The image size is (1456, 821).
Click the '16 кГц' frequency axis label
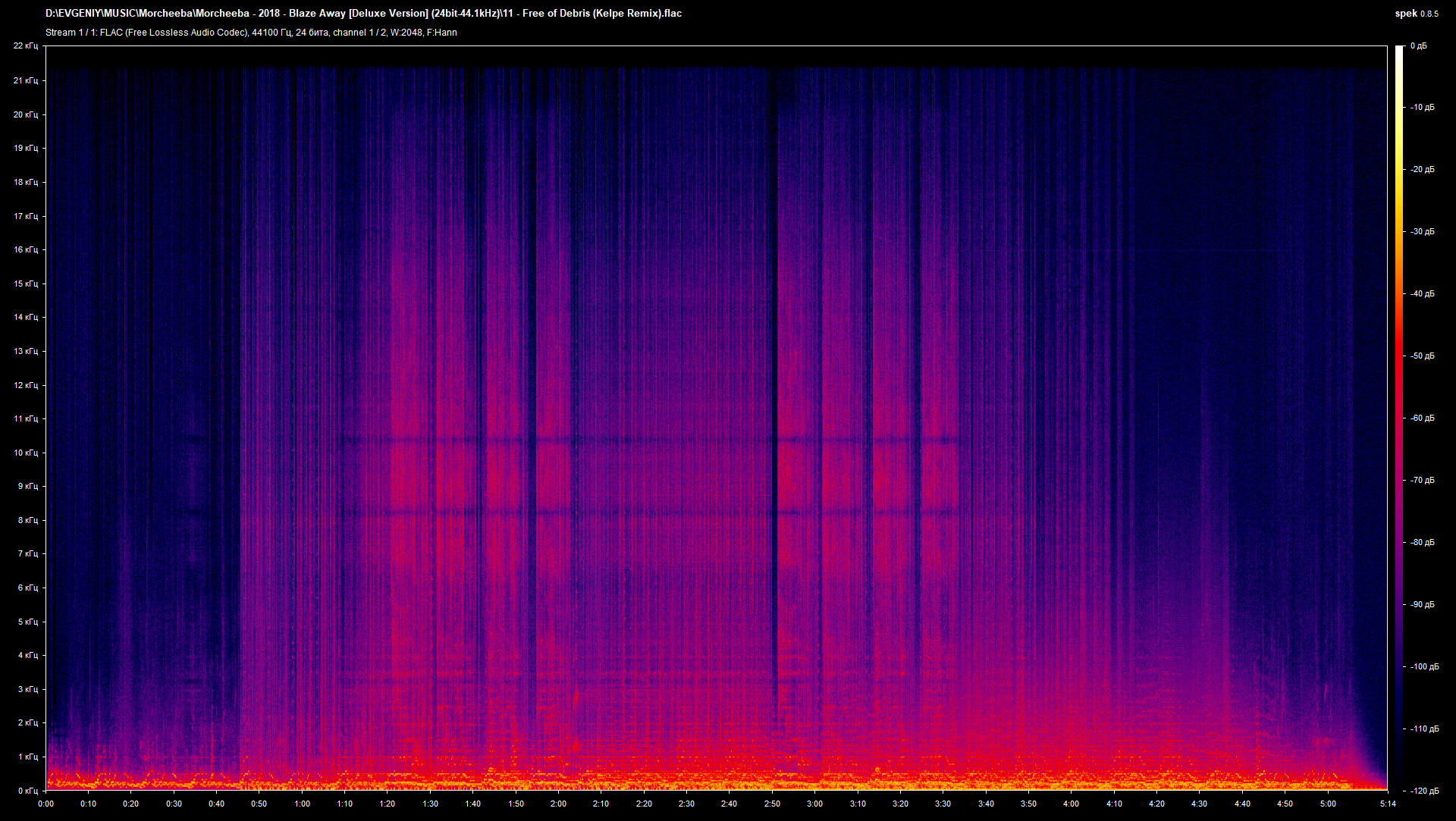[x=25, y=249]
